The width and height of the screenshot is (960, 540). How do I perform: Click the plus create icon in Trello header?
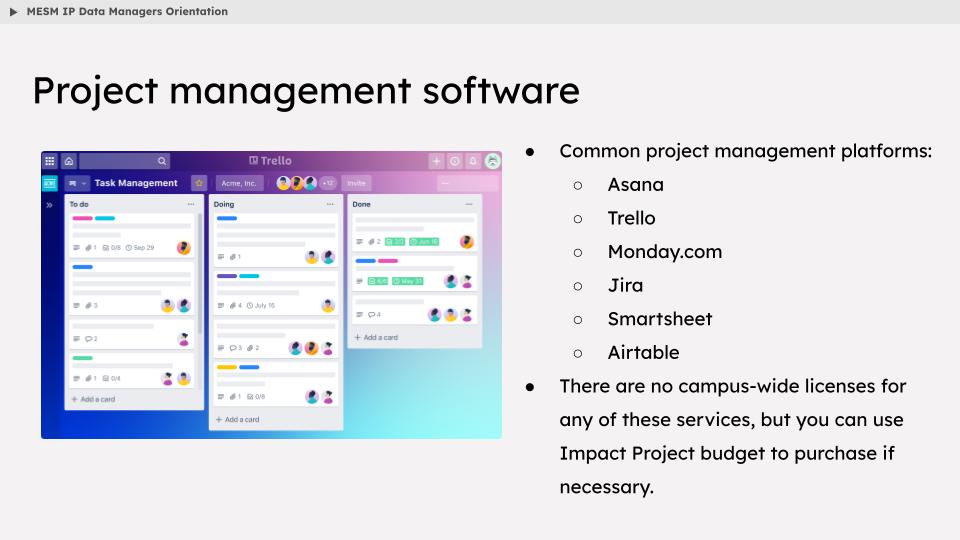436,161
